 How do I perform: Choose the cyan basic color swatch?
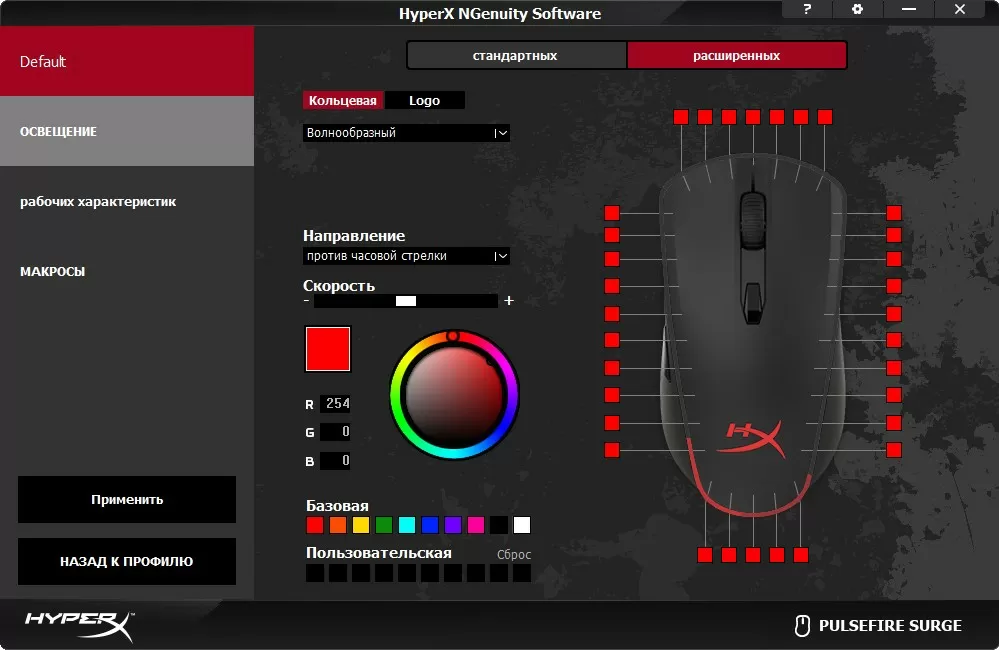tap(406, 524)
